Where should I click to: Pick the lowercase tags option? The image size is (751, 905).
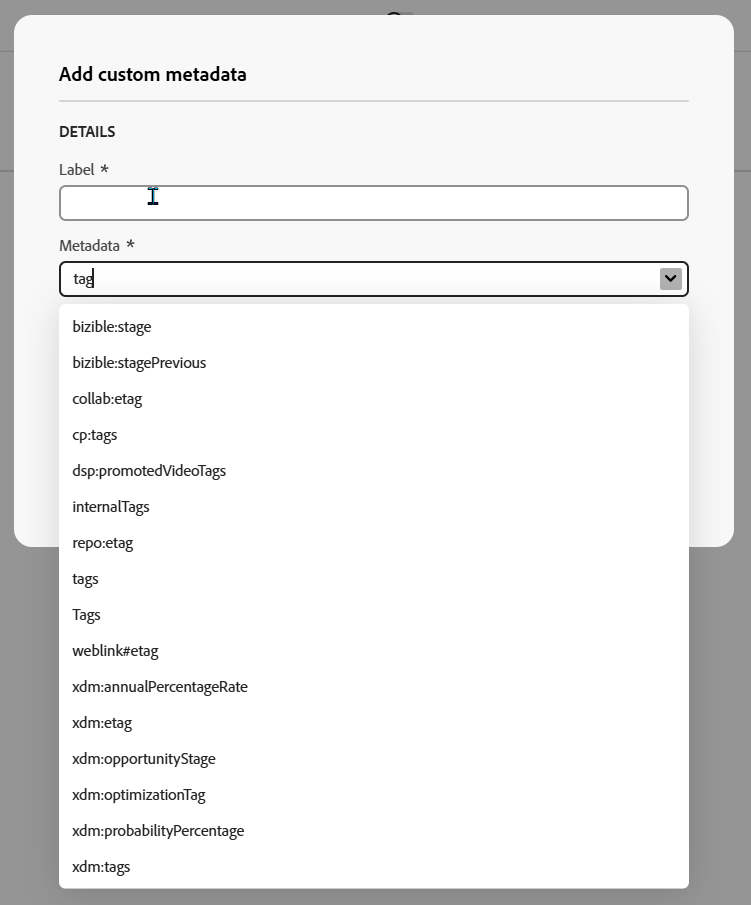pos(86,579)
